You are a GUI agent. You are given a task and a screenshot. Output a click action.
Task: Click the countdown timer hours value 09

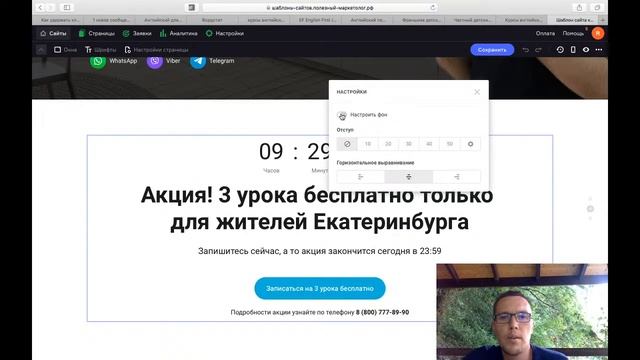[x=271, y=151]
